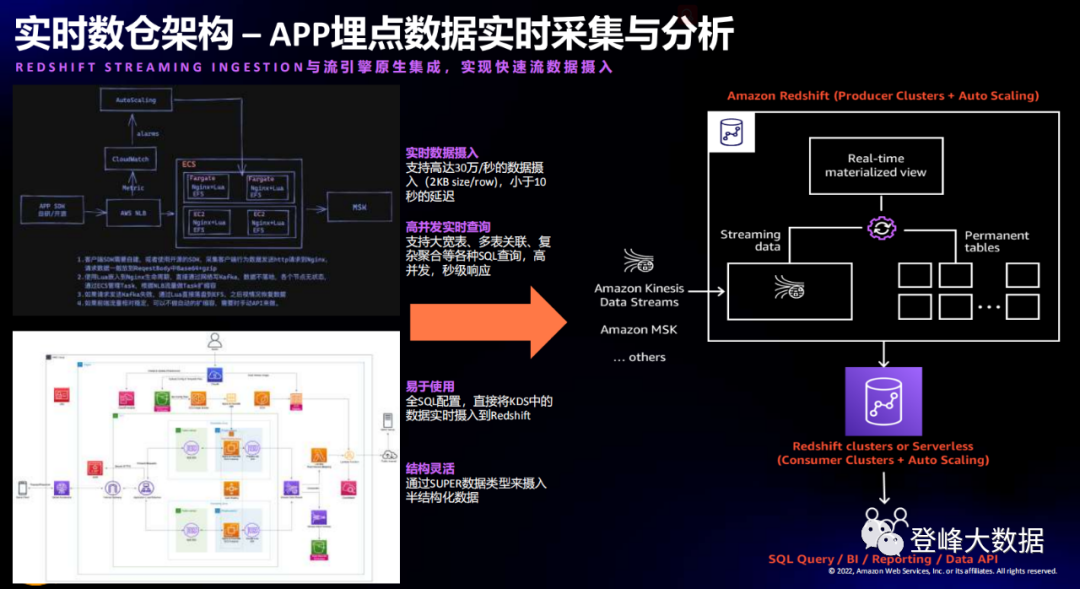1080x589 pixels.
Task: Click the MSK box in the dark diagram
Action: click(x=360, y=207)
